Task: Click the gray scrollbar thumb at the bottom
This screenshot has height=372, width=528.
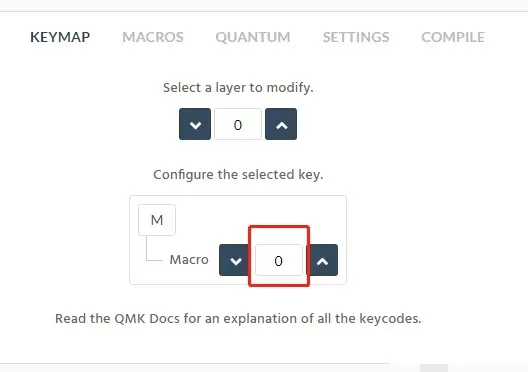Action: click(x=434, y=368)
